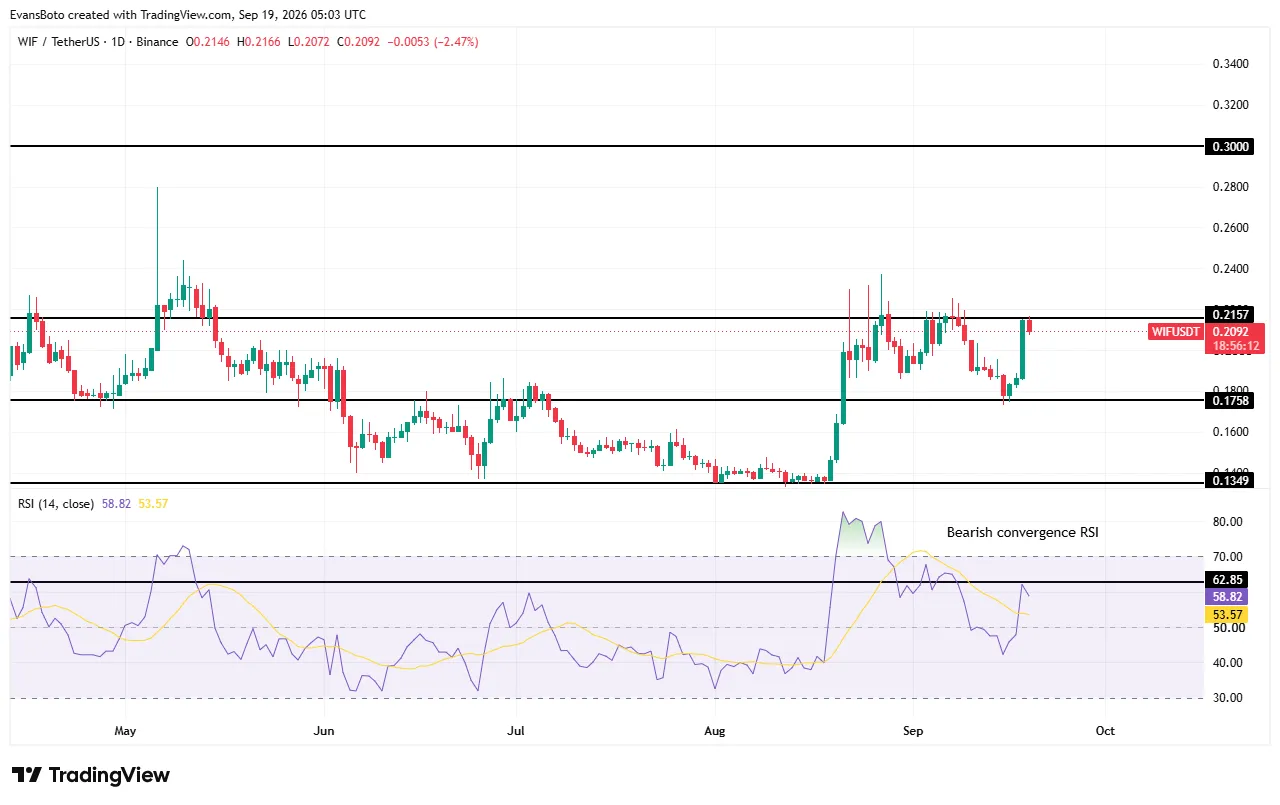The image size is (1280, 805).
Task: Click the tall green candle near mid-September
Action: point(1023,349)
